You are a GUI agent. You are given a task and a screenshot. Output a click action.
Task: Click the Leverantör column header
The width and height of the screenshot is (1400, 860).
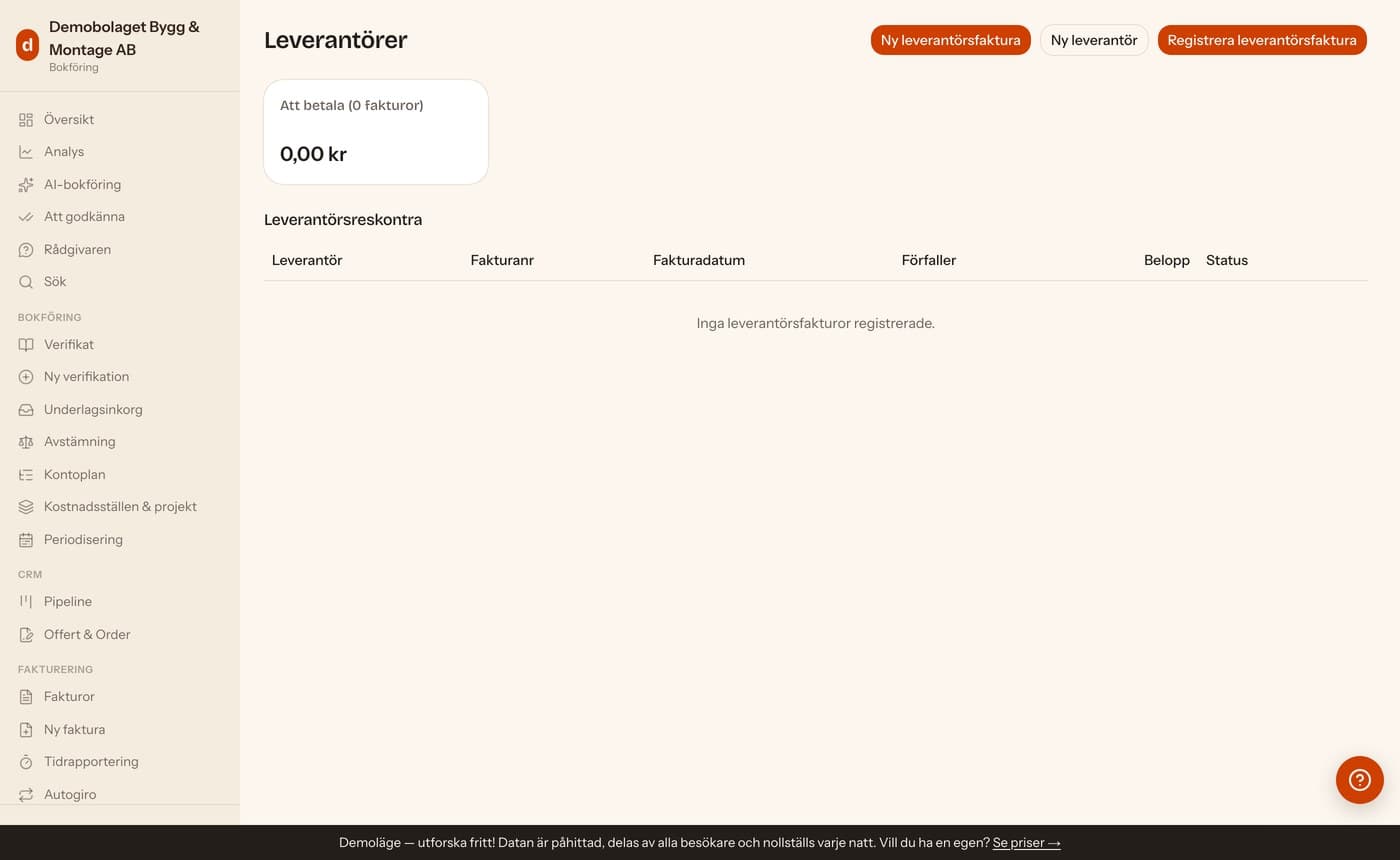tap(307, 260)
